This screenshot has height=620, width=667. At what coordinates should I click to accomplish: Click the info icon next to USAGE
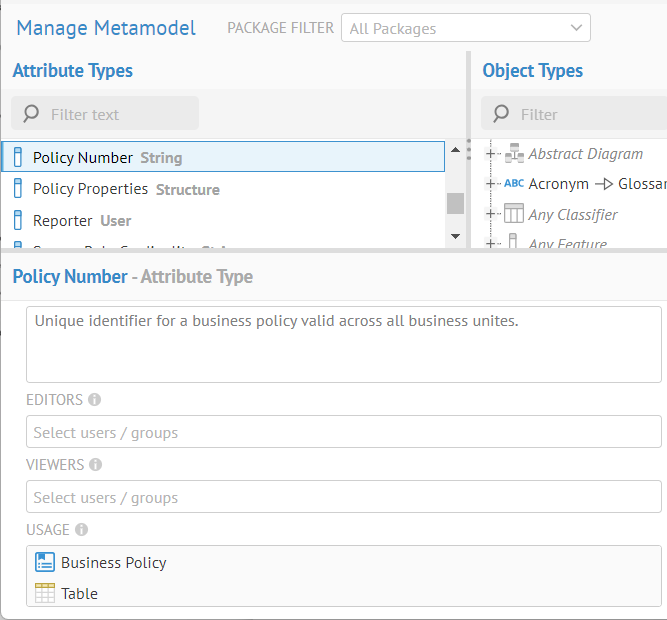coord(81,530)
